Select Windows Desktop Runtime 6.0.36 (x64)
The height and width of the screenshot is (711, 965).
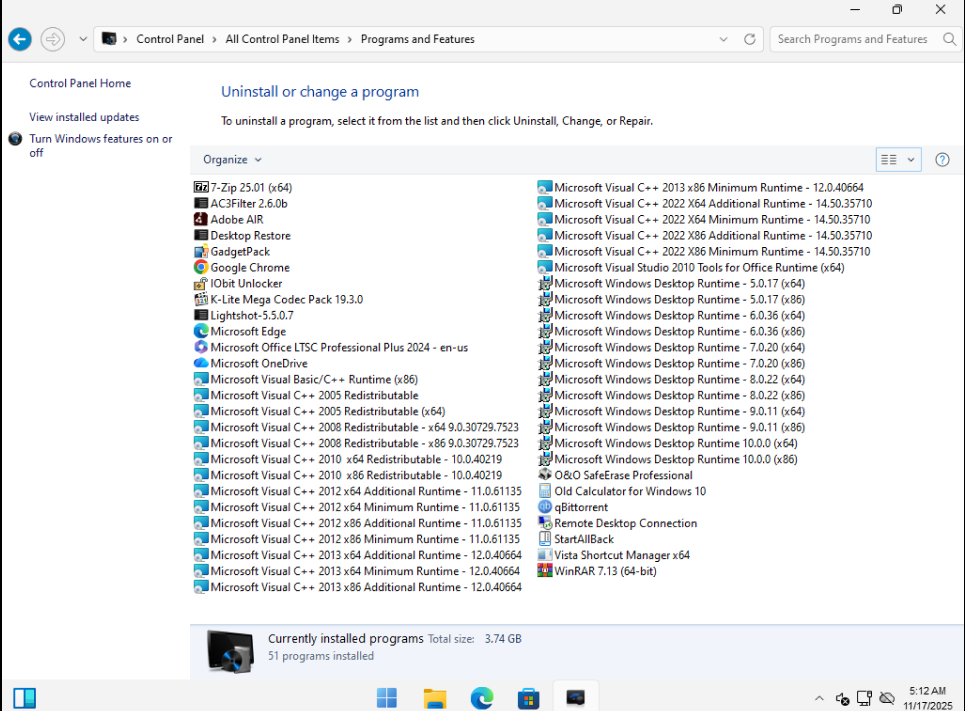(672, 315)
